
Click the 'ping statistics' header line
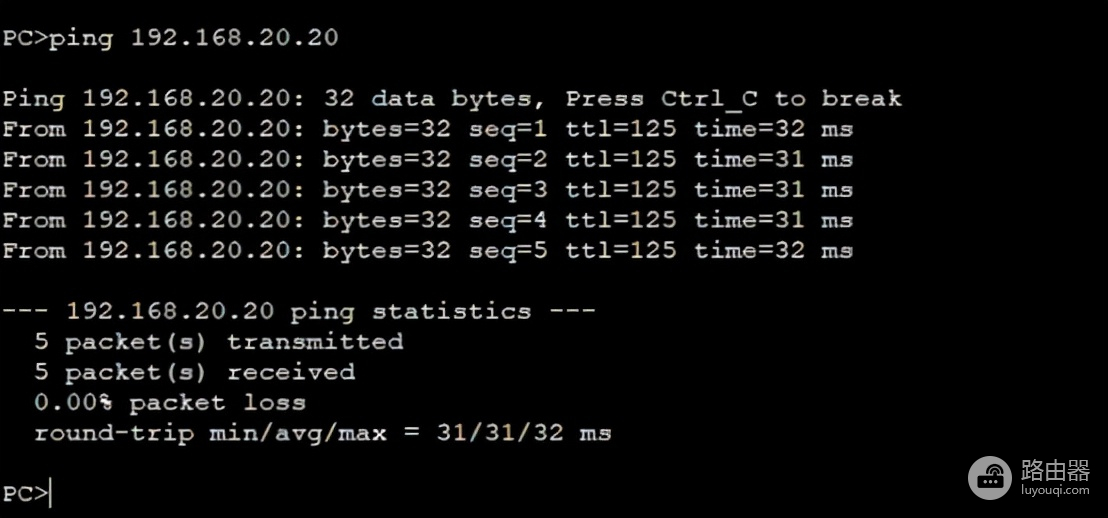click(x=298, y=311)
